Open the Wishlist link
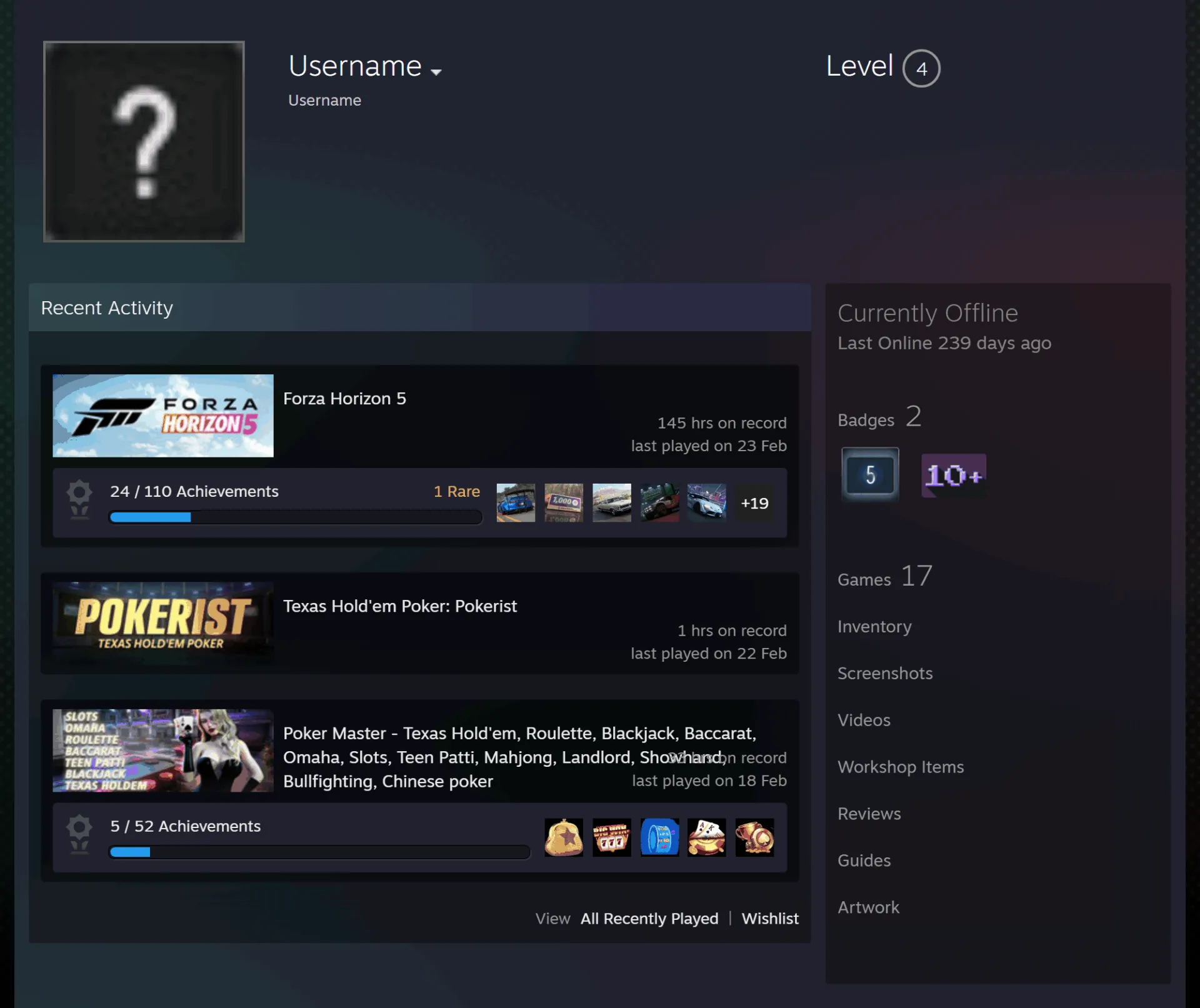 (770, 919)
